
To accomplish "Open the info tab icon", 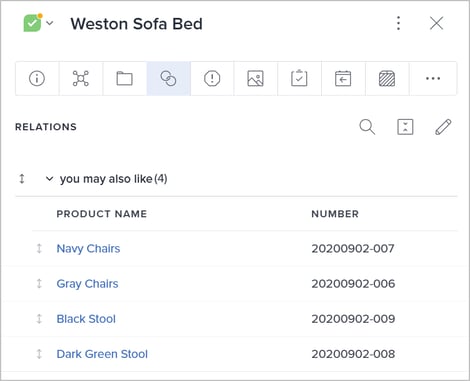I will pyautogui.click(x=37, y=79).
